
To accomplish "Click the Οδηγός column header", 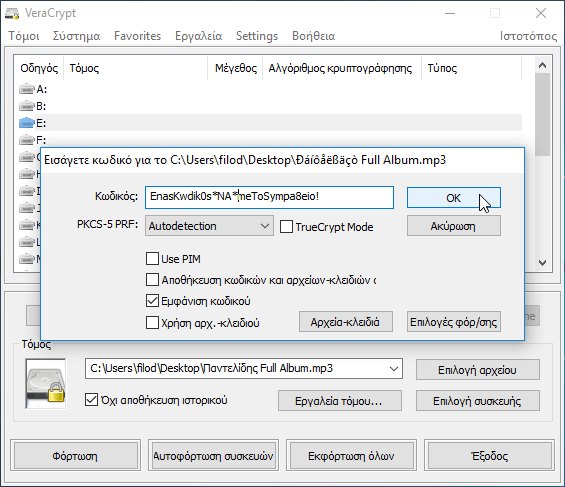I will pyautogui.click(x=39, y=68).
